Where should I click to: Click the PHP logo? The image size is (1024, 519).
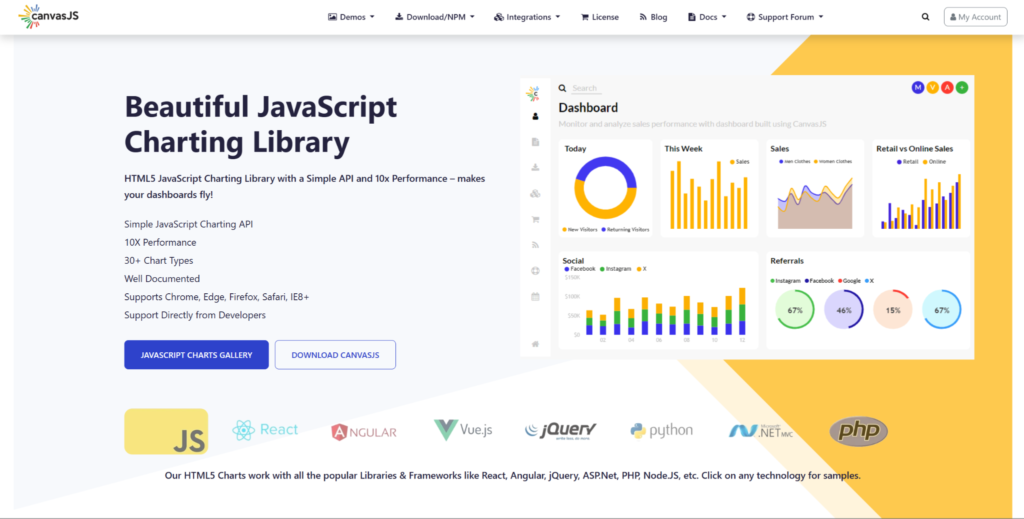pyautogui.click(x=858, y=432)
